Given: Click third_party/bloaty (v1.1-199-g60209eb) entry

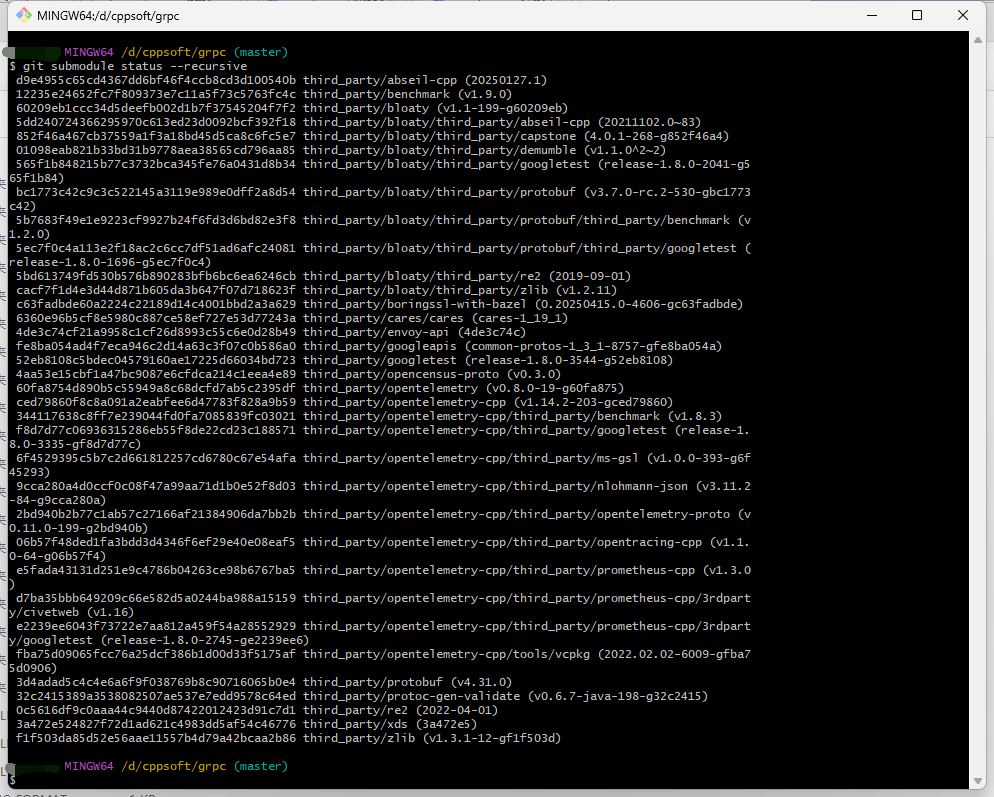Looking at the screenshot, I should click(x=436, y=108).
